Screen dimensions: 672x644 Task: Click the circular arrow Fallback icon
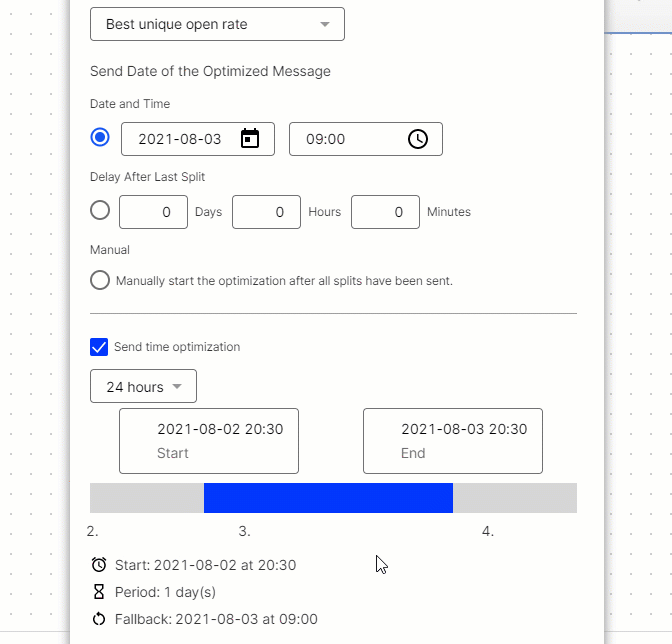[98, 619]
